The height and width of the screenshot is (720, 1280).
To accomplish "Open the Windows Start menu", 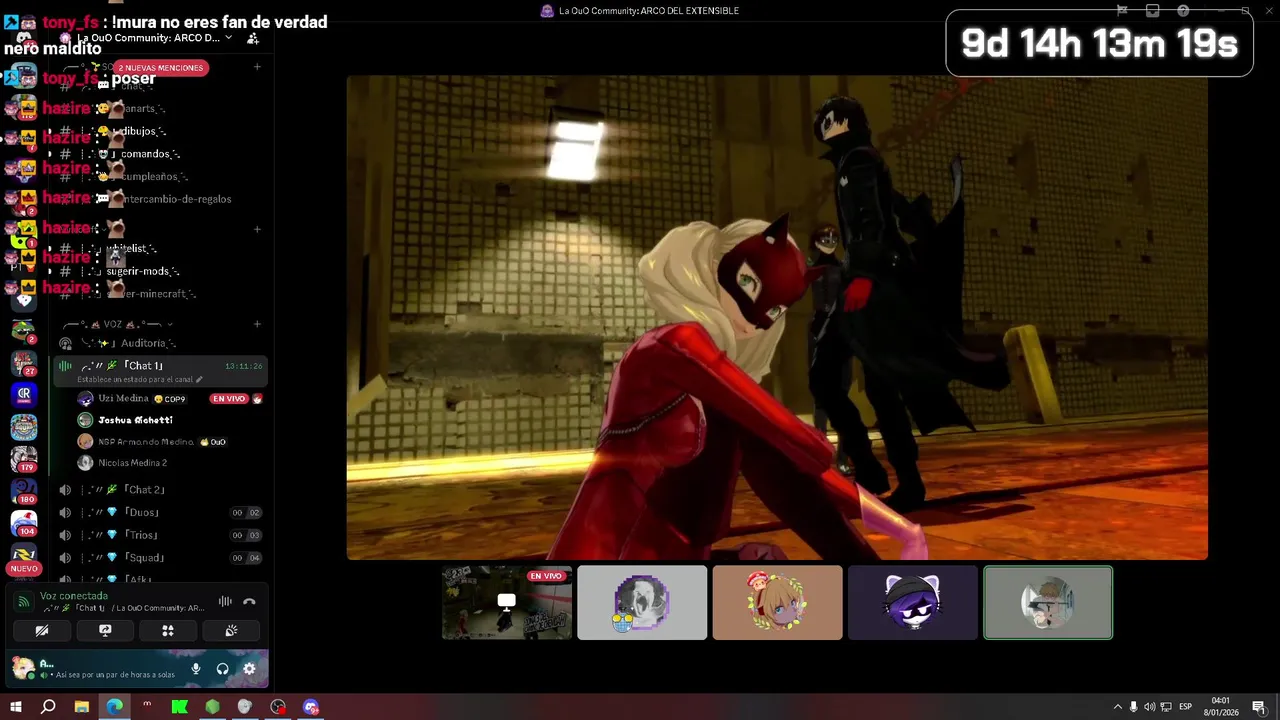I will [15, 707].
